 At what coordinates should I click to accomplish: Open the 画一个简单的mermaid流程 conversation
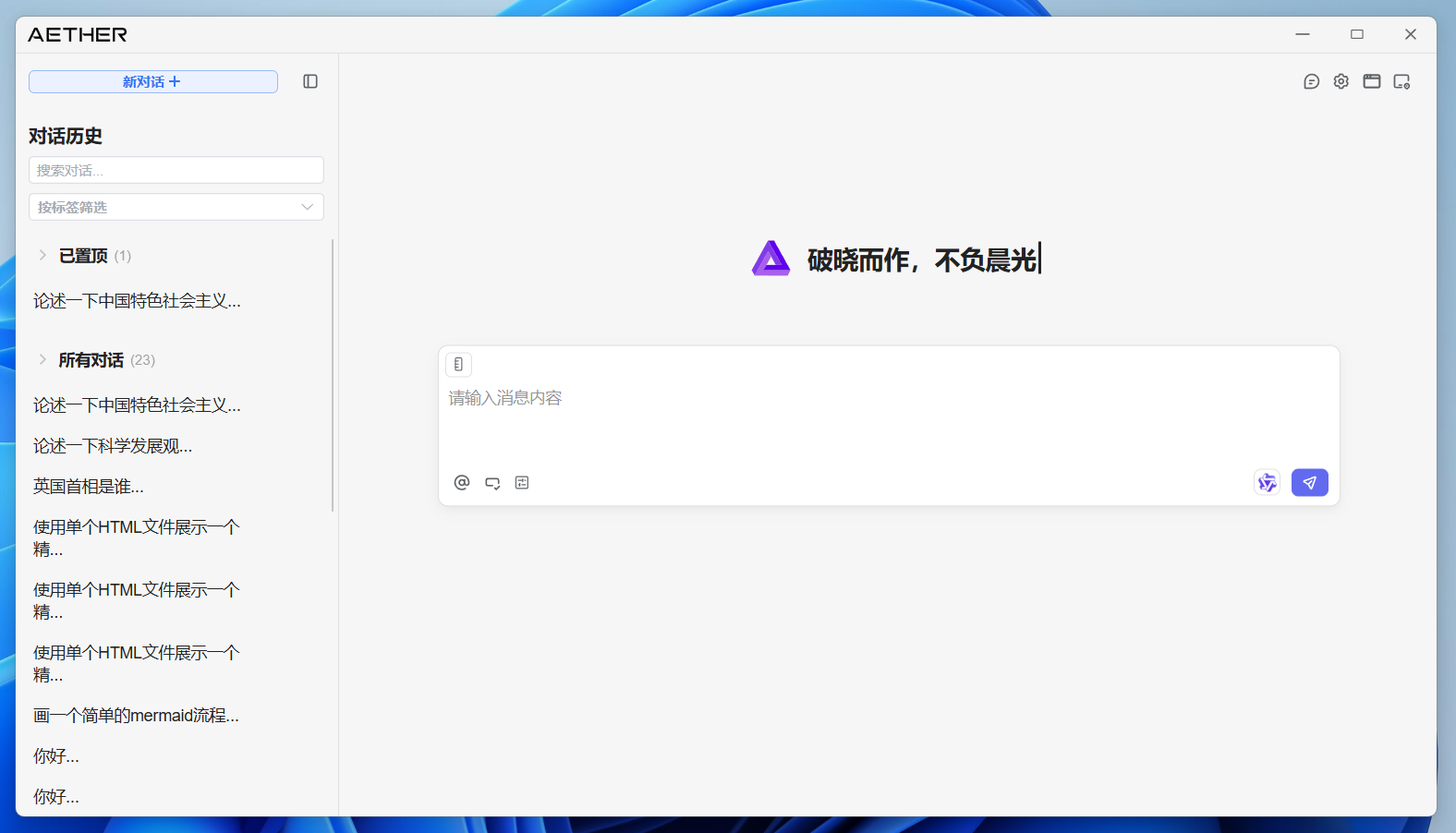click(136, 716)
